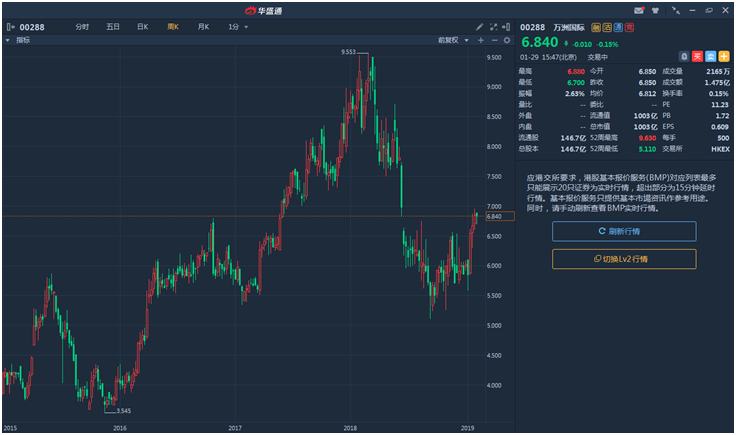Click the PE value 11.23

(x=720, y=105)
